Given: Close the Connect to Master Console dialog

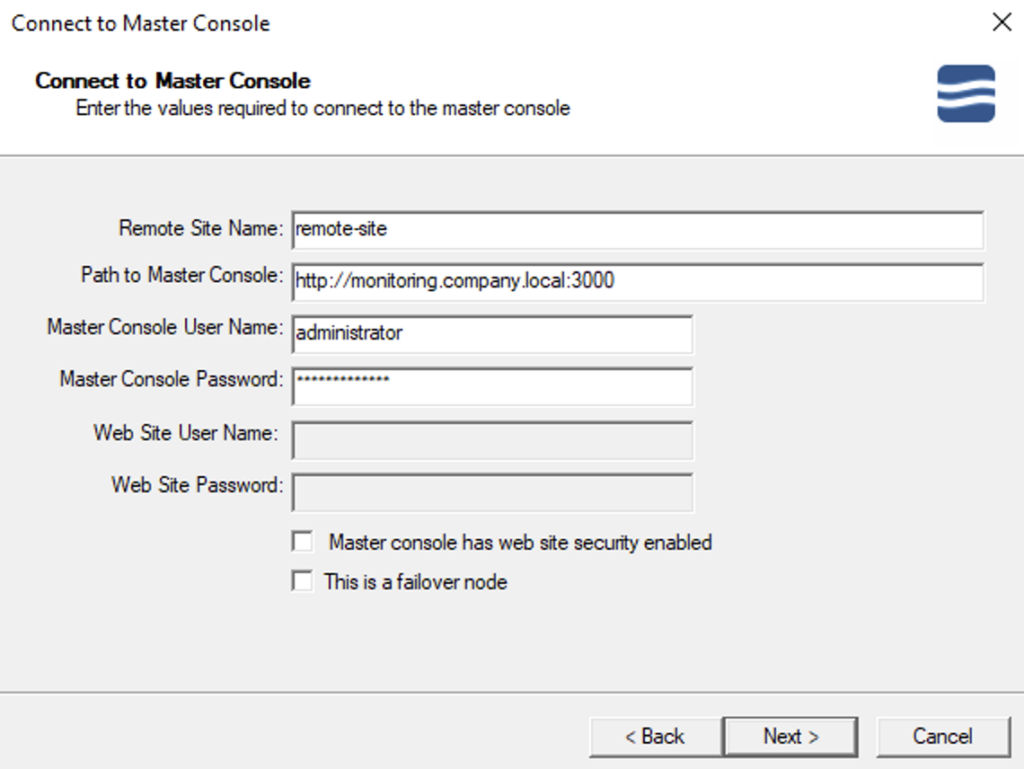Looking at the screenshot, I should pos(1001,22).
